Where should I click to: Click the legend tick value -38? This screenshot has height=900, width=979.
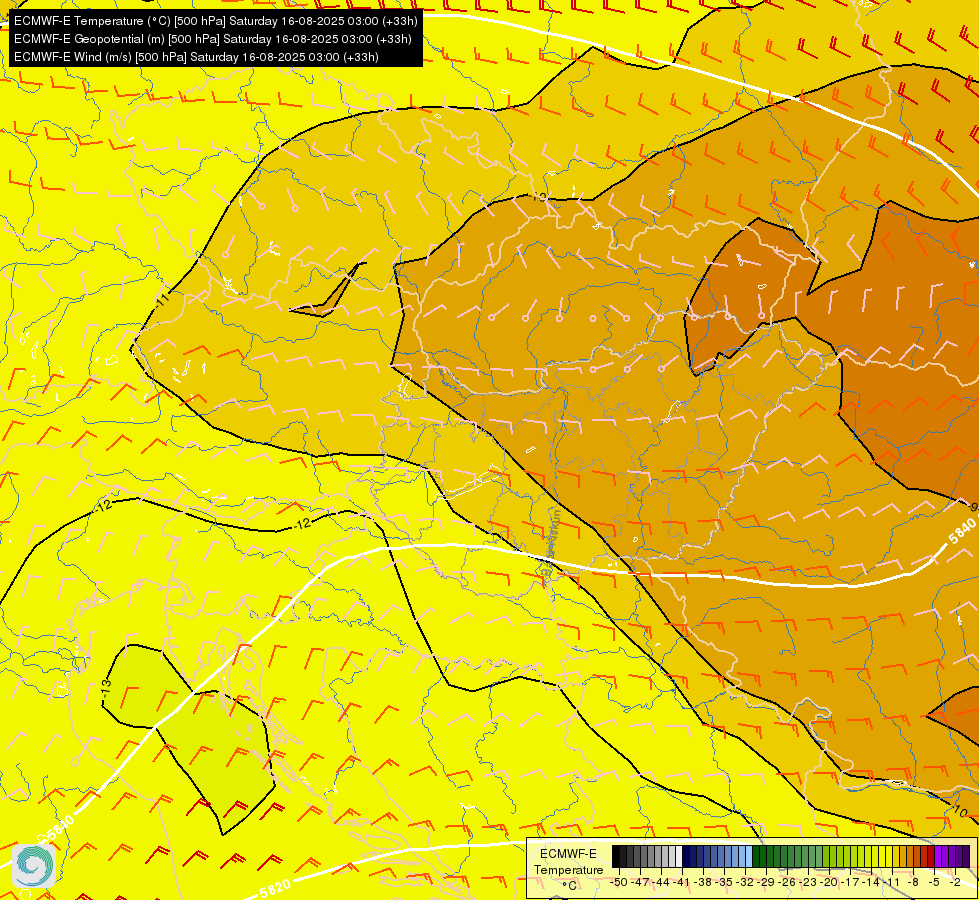(703, 883)
